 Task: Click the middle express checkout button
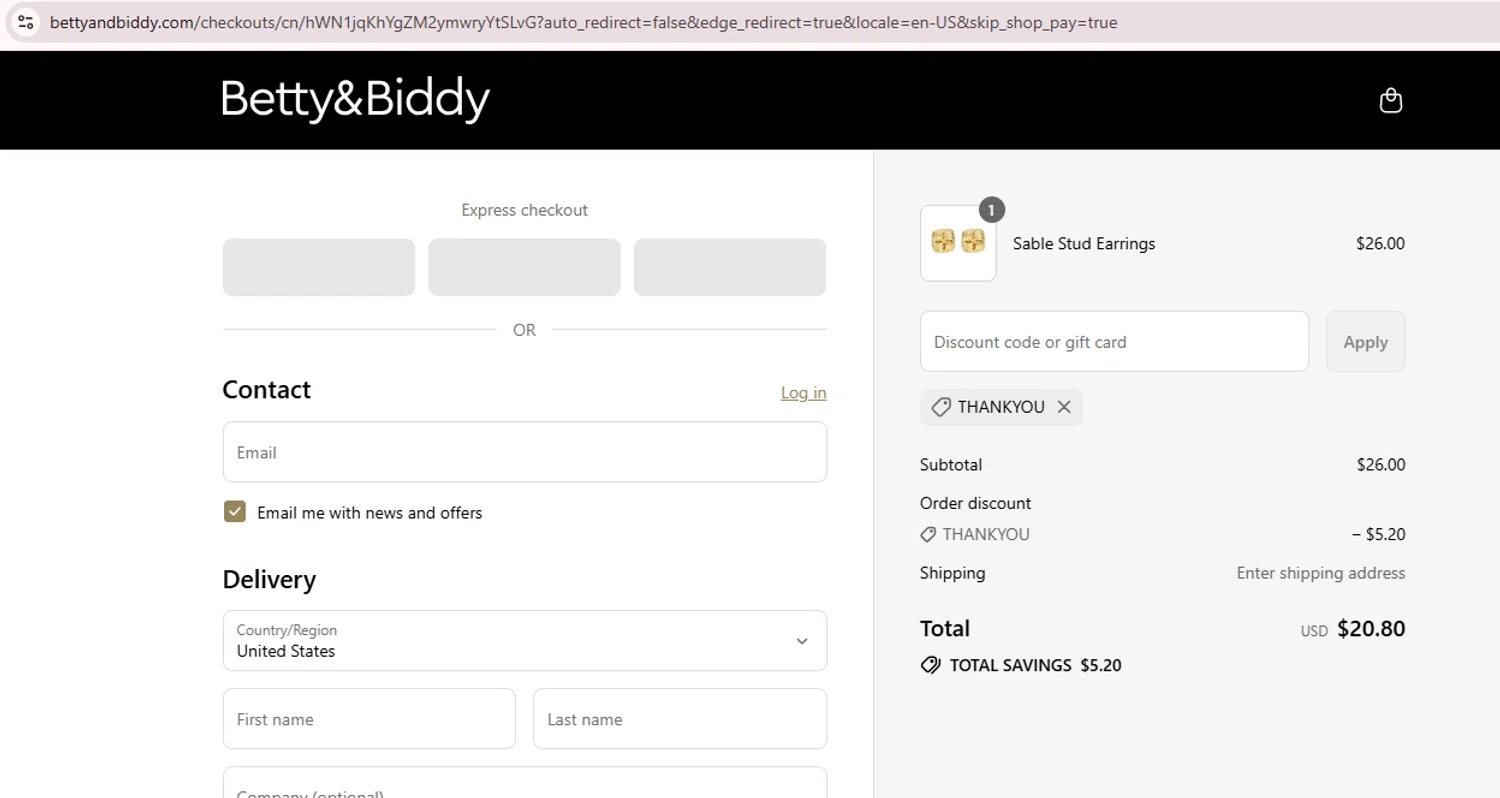pos(524,267)
